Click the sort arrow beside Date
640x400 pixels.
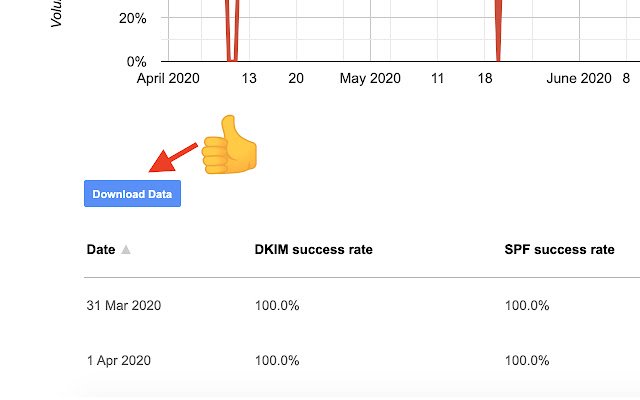[x=126, y=250]
